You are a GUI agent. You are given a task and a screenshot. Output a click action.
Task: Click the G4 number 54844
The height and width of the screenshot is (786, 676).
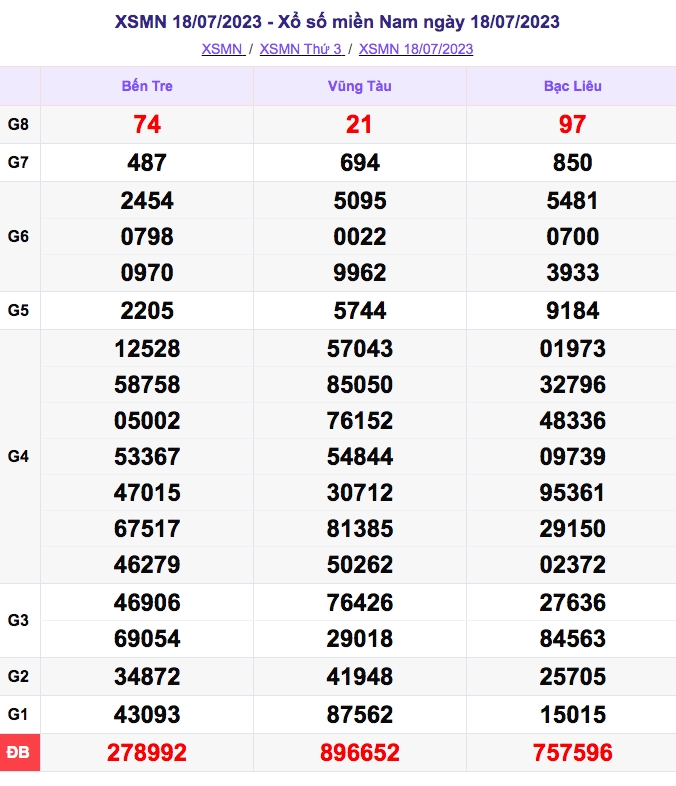pyautogui.click(x=360, y=457)
